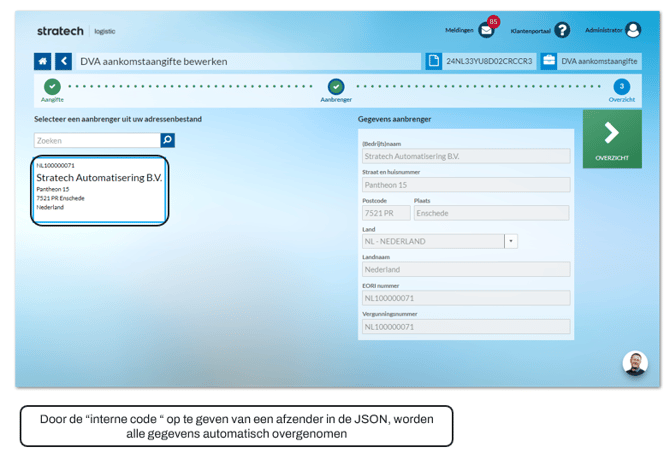Open the Administrator user avatar

(x=633, y=30)
